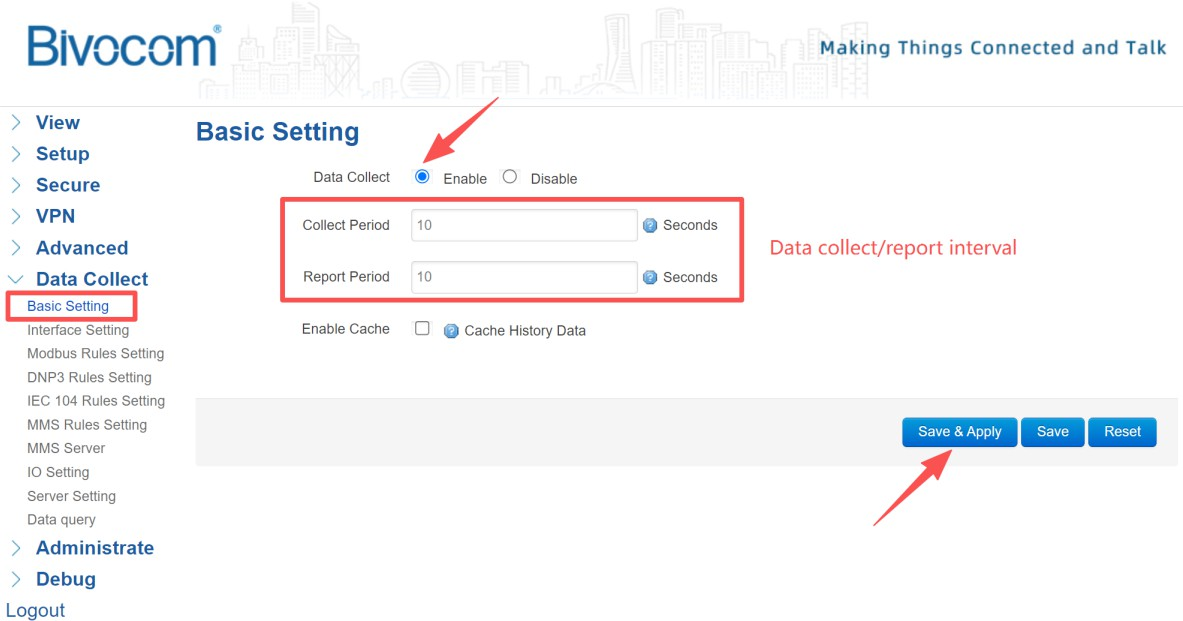Expand the Administrate section
1183x621 pixels.
(94, 548)
